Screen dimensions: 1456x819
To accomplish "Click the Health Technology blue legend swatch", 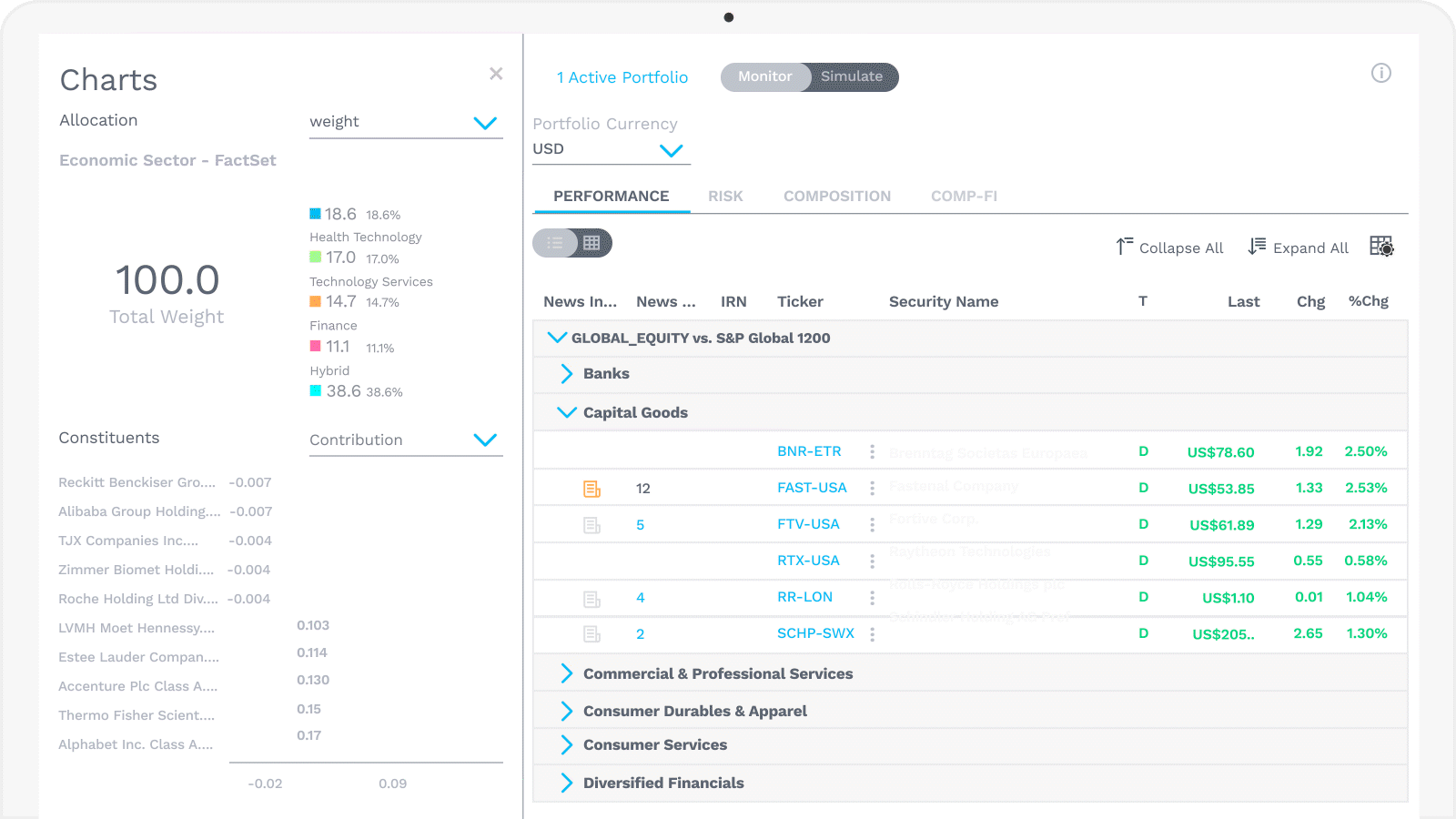I will pyautogui.click(x=315, y=214).
